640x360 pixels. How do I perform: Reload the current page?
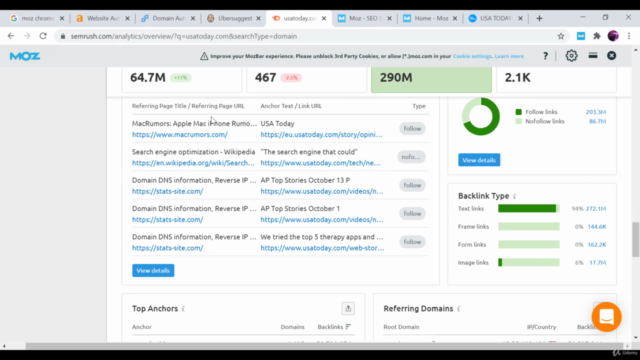43,36
